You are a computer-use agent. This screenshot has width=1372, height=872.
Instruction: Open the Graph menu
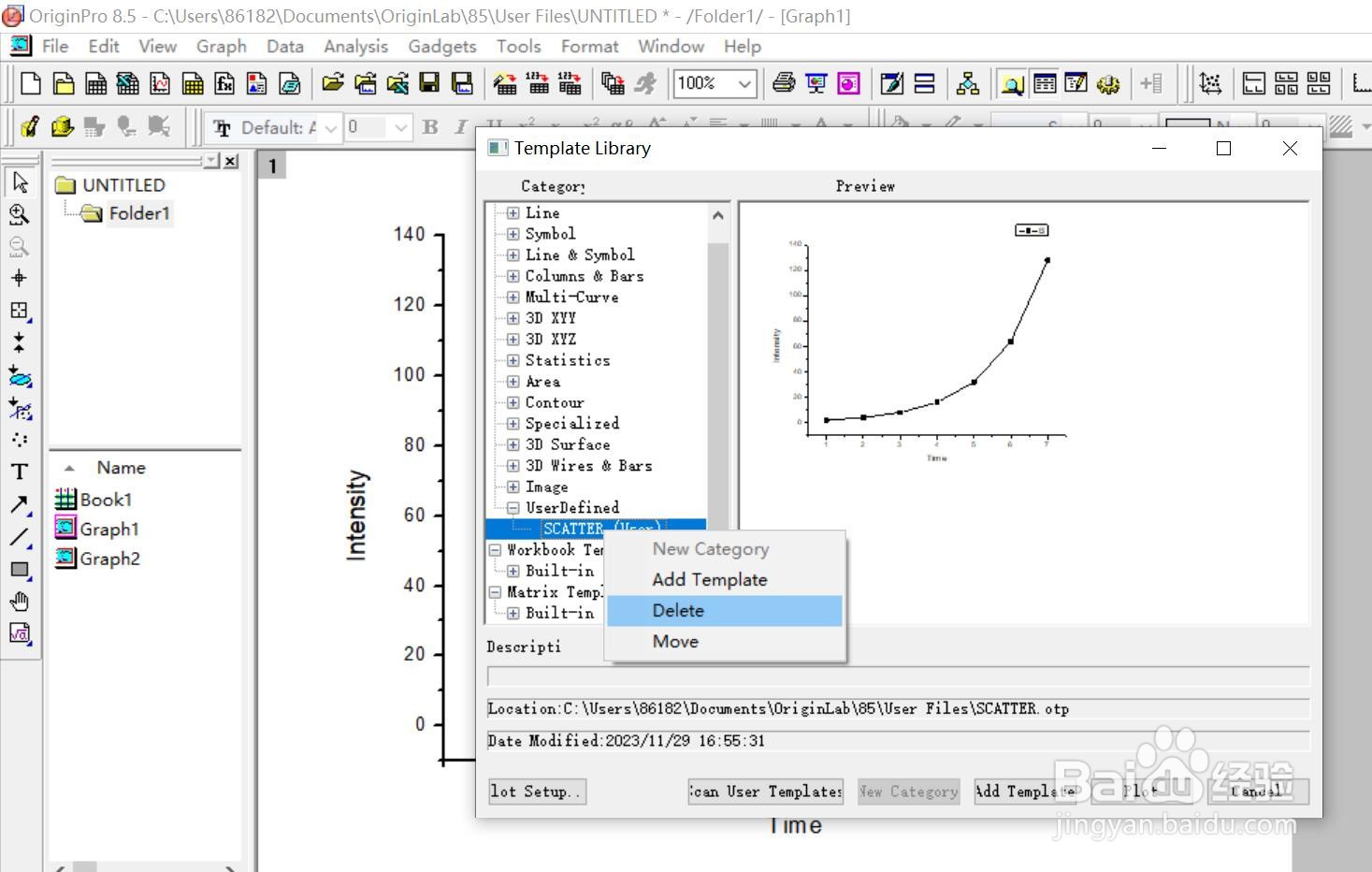[222, 47]
